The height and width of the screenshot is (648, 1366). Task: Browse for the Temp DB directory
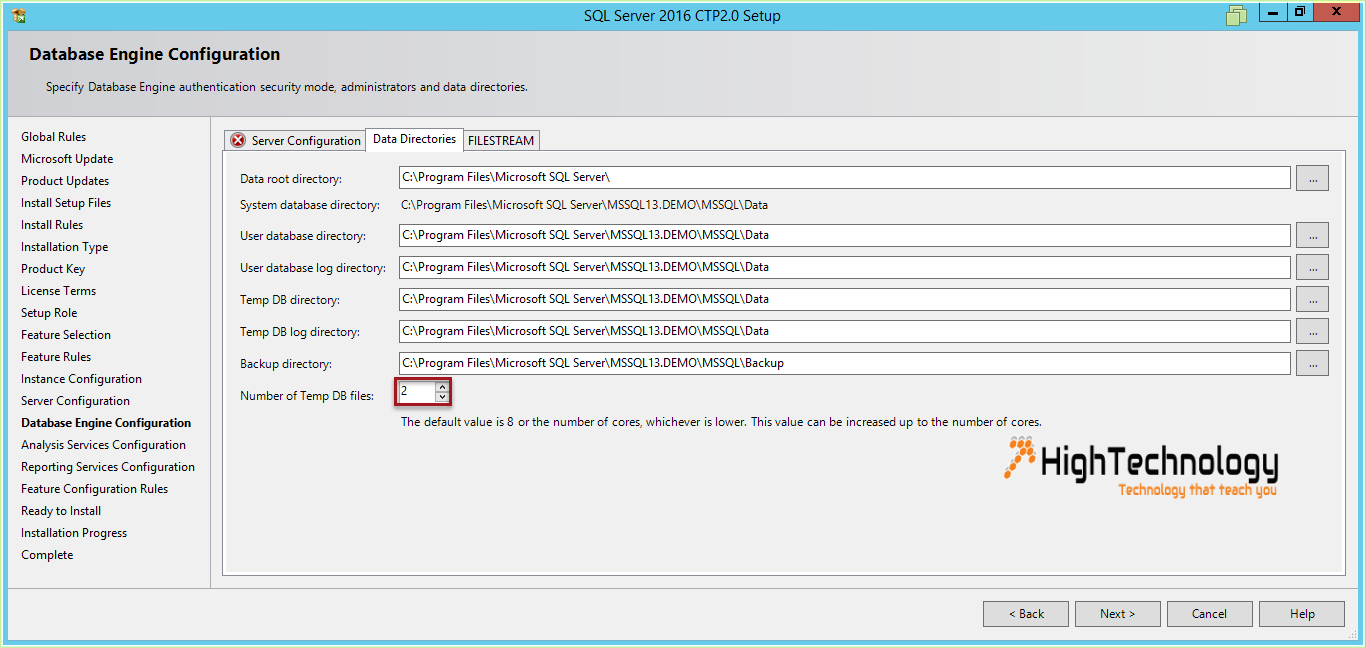click(x=1312, y=299)
